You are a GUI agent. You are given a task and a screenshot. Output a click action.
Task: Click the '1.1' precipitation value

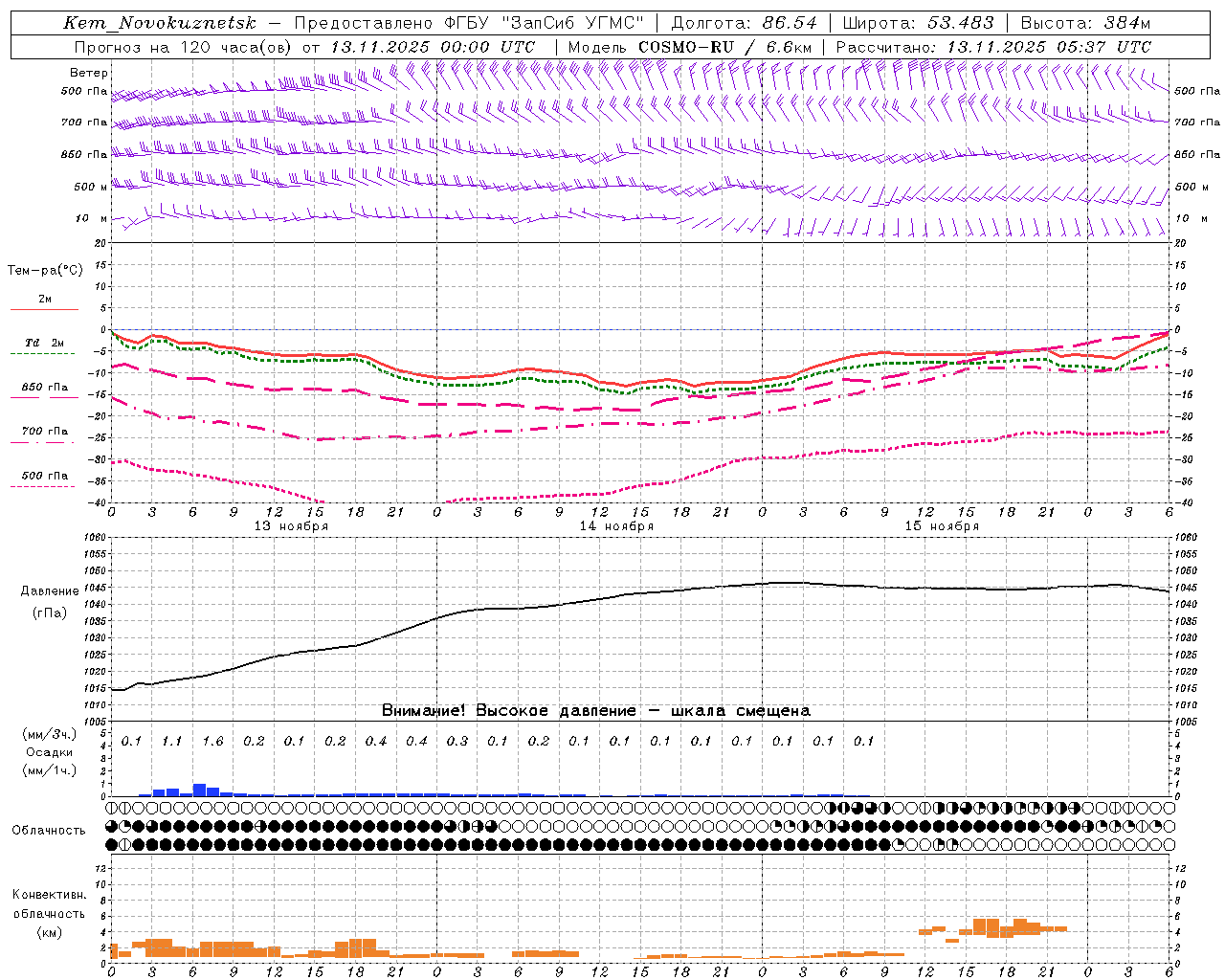click(x=171, y=742)
